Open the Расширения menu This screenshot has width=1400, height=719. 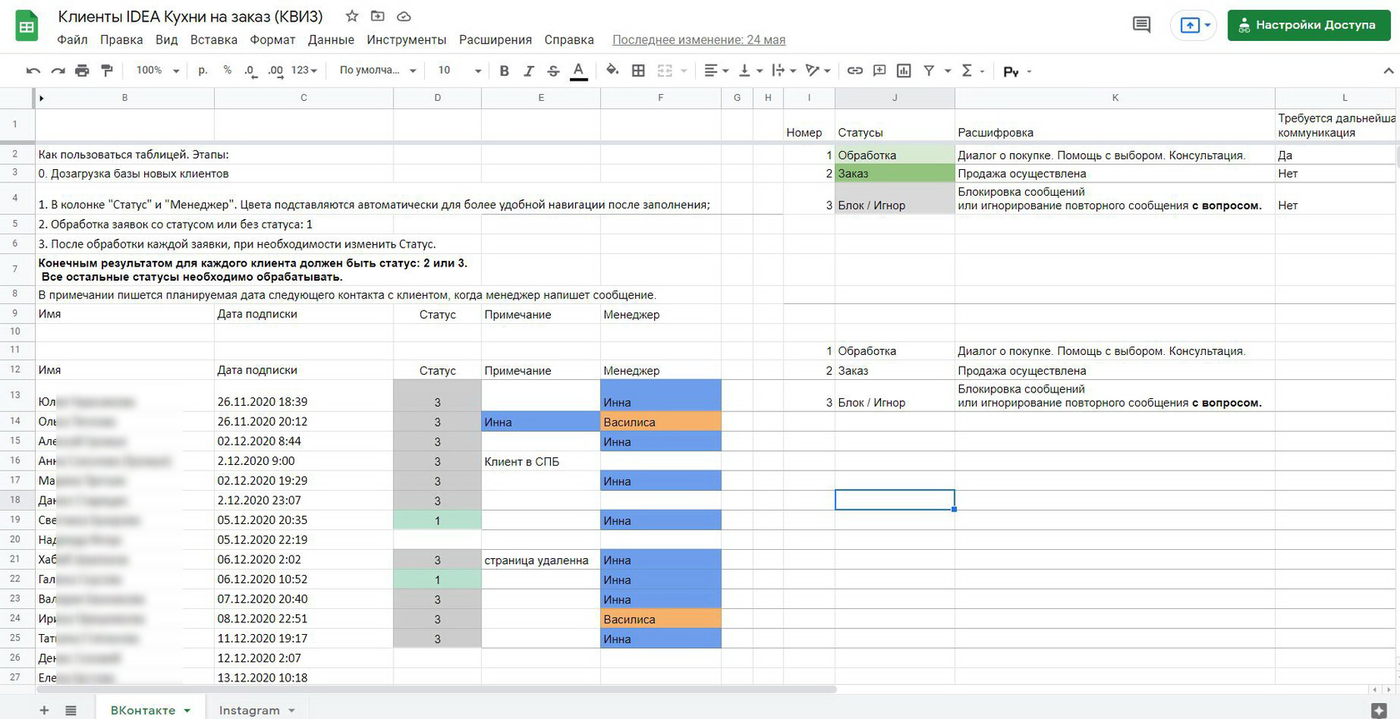click(495, 40)
